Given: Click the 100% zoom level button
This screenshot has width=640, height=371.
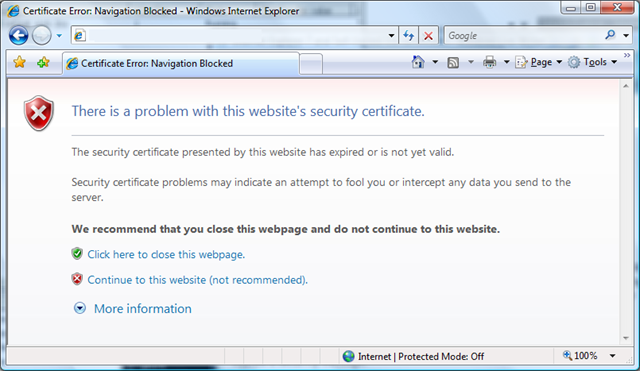Looking at the screenshot, I should tap(580, 355).
